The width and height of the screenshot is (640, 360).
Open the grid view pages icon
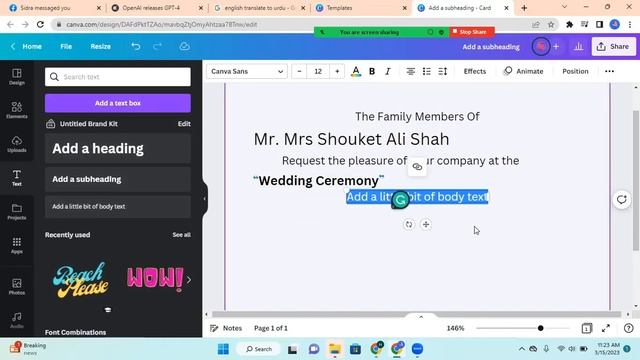[x=587, y=328]
